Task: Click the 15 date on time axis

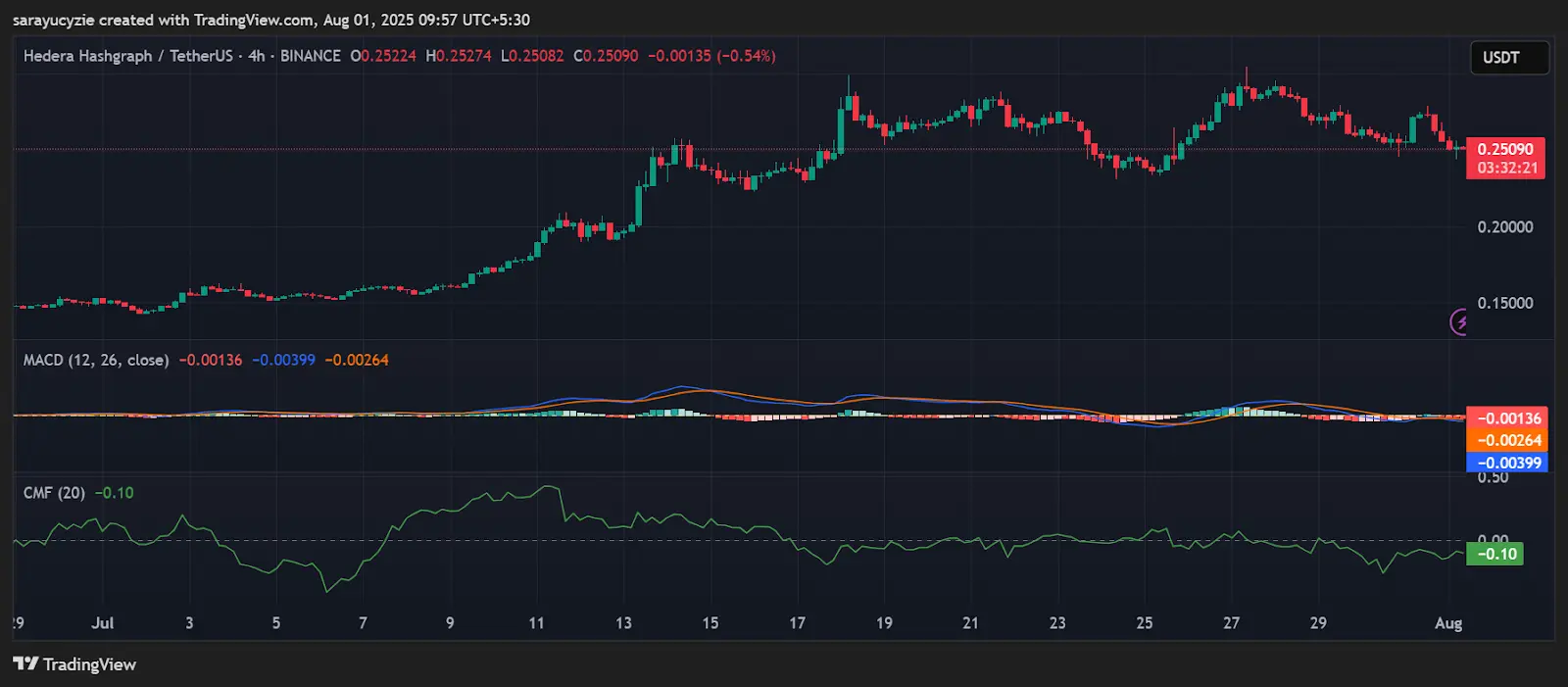Action: tap(710, 623)
